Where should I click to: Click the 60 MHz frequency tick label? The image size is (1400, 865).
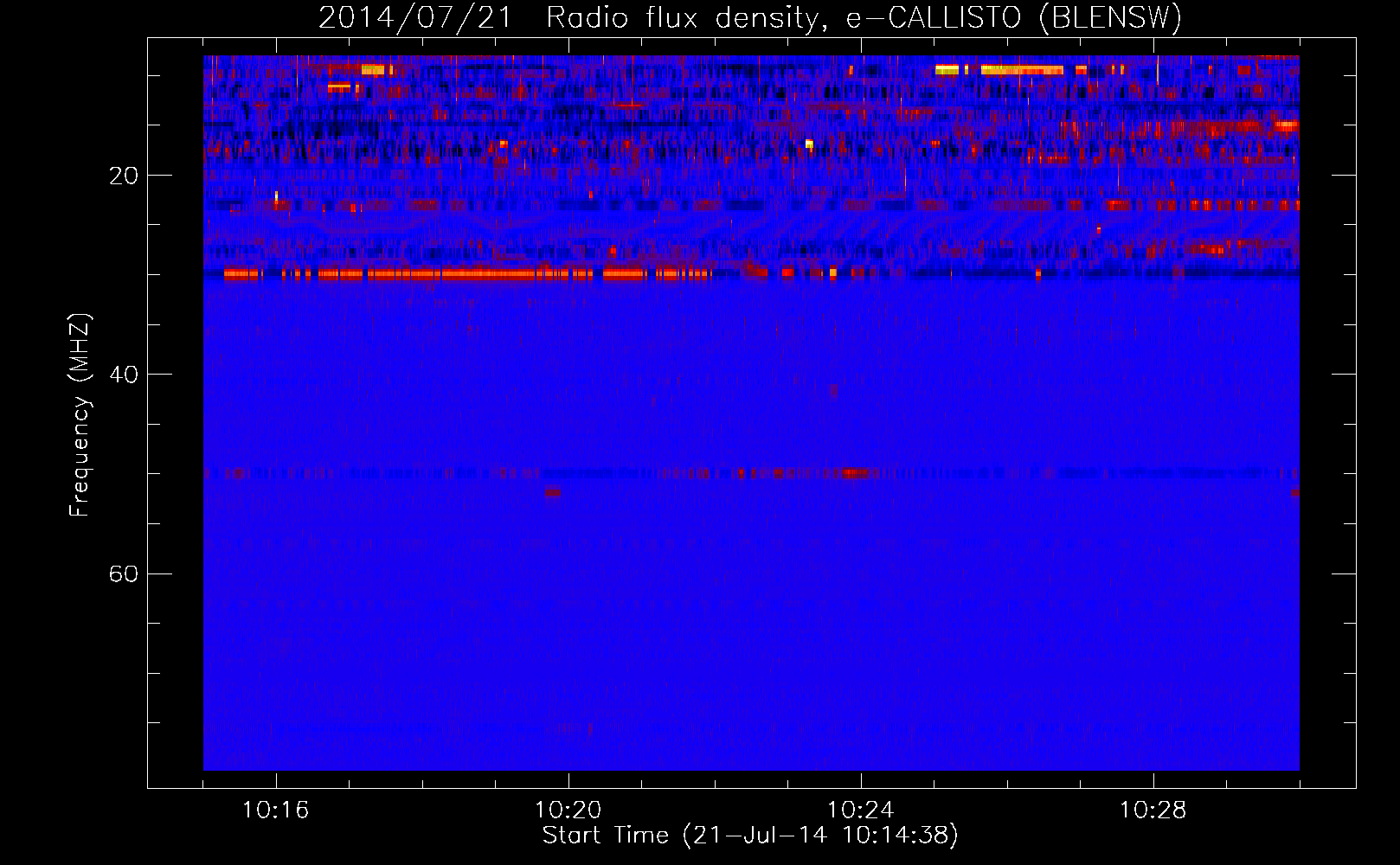[124, 573]
